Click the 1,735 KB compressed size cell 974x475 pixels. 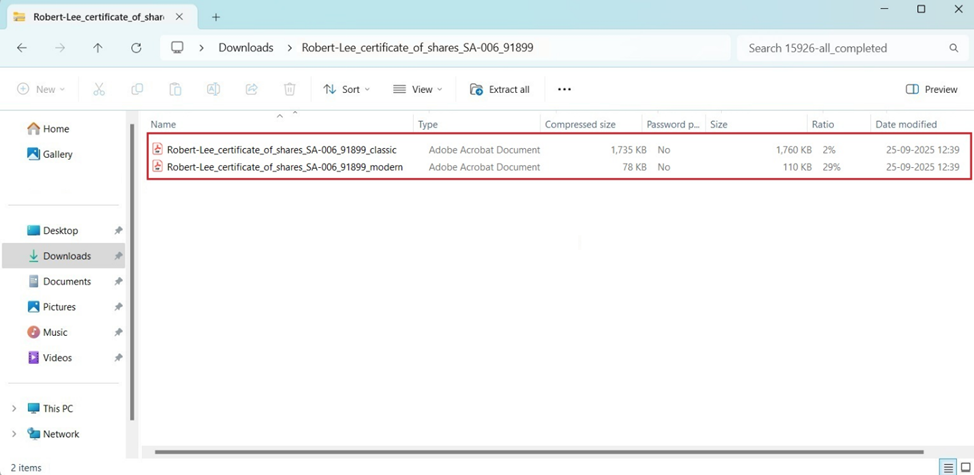tap(629, 150)
